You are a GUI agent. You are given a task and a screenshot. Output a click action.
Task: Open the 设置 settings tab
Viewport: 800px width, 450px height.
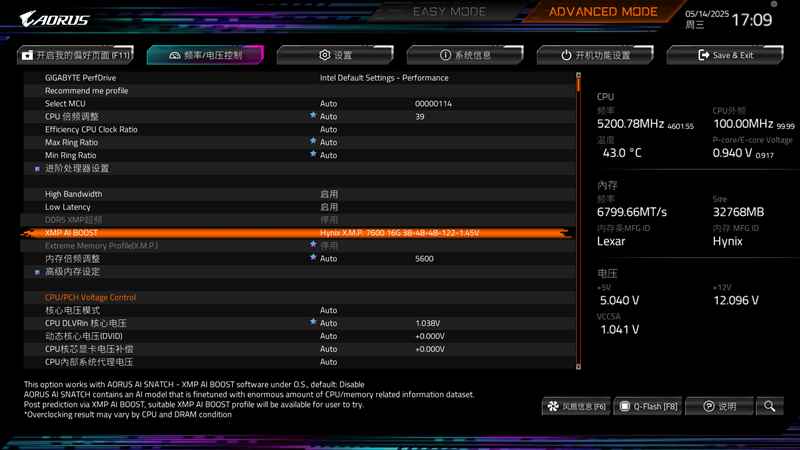click(x=335, y=55)
